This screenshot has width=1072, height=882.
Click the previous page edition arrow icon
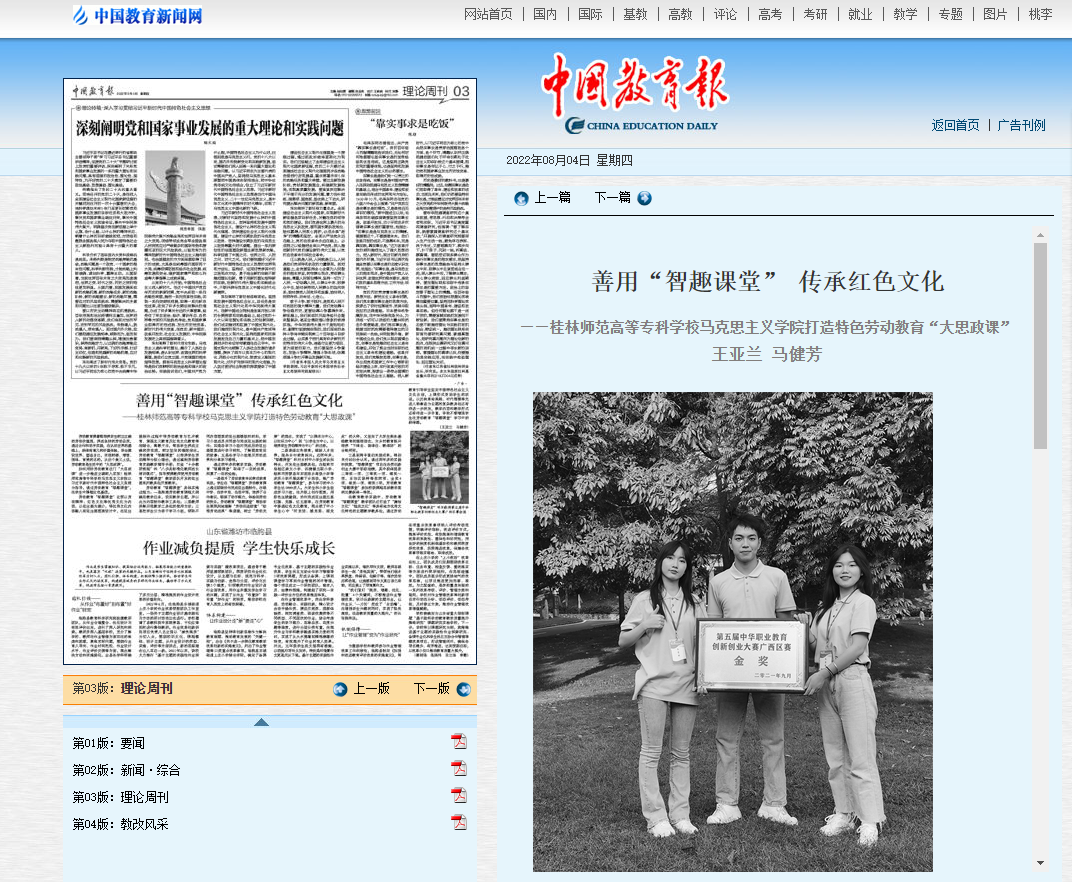(340, 689)
